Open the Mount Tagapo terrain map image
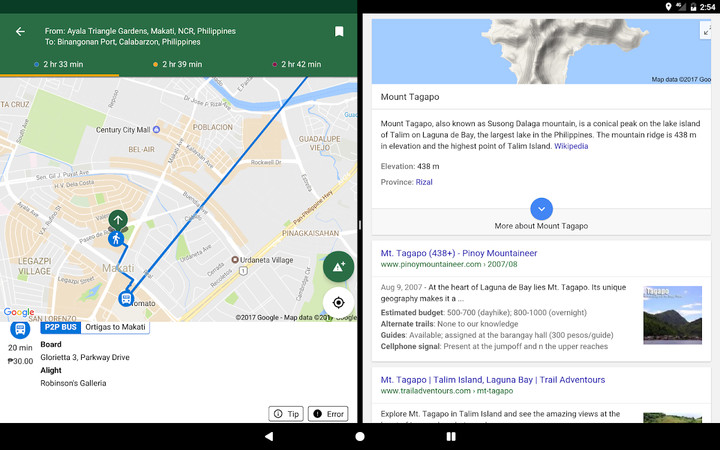The image size is (720, 450). (x=541, y=51)
